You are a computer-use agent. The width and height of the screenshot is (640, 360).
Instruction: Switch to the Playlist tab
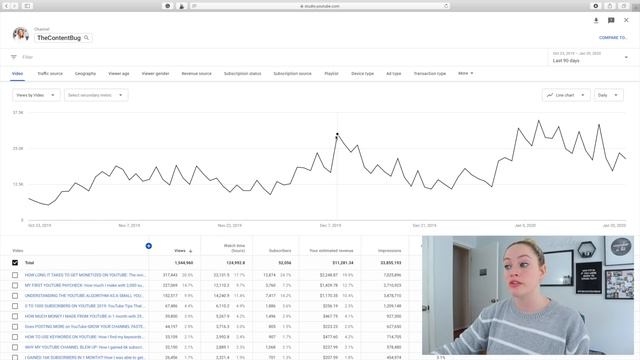click(331, 73)
